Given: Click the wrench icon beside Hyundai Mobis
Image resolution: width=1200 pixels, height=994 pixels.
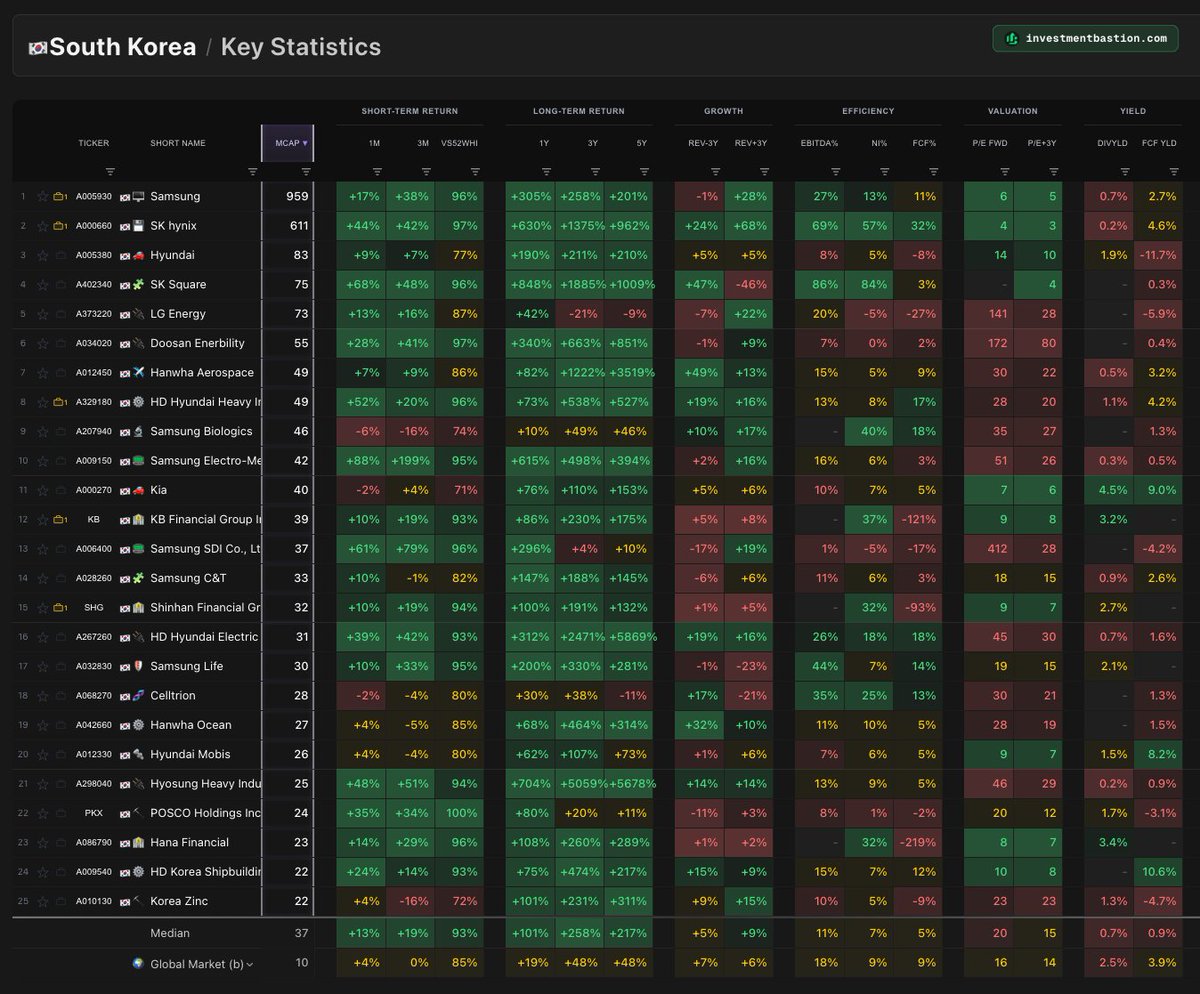Looking at the screenshot, I should [139, 754].
